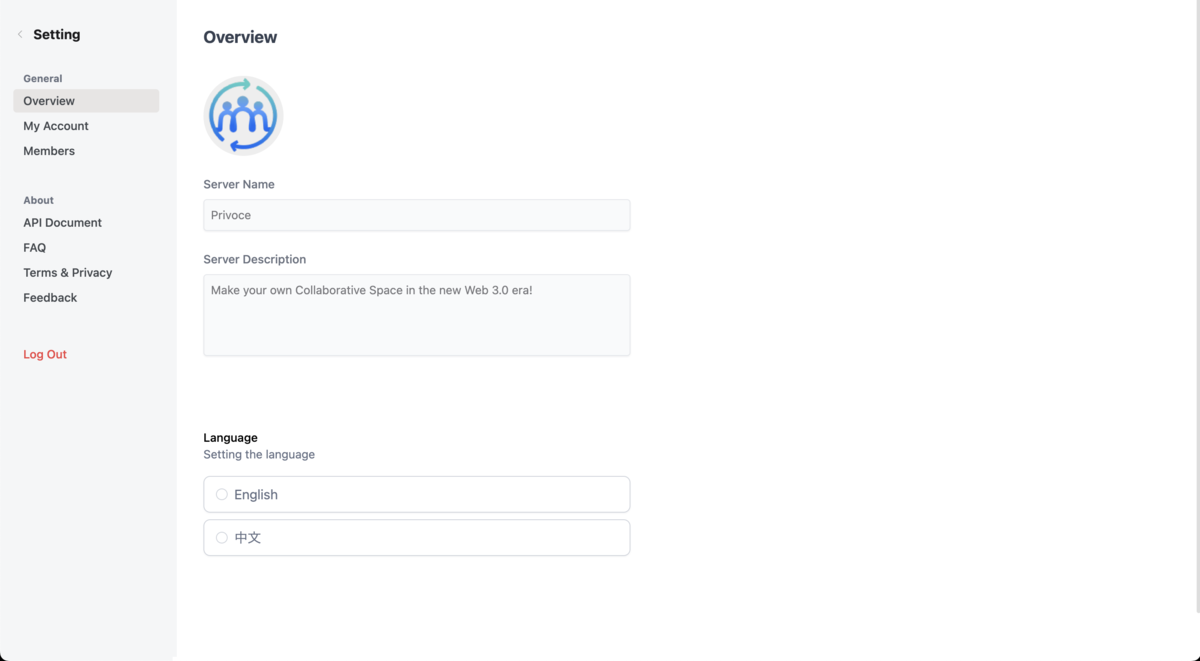Click the Overview page heading
The image size is (1200, 661).
pyautogui.click(x=240, y=37)
